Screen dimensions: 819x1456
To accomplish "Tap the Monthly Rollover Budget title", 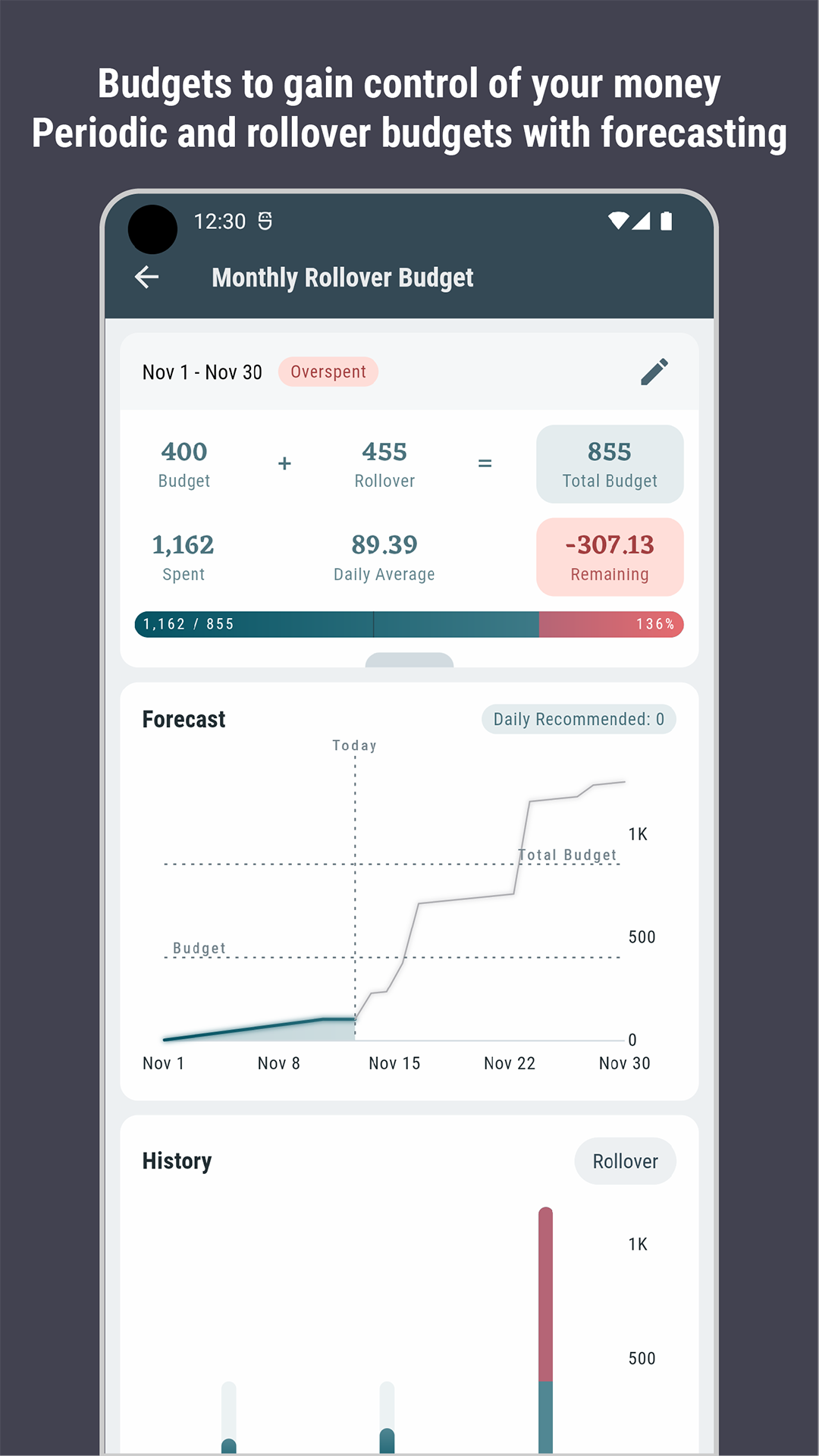I will 343,278.
